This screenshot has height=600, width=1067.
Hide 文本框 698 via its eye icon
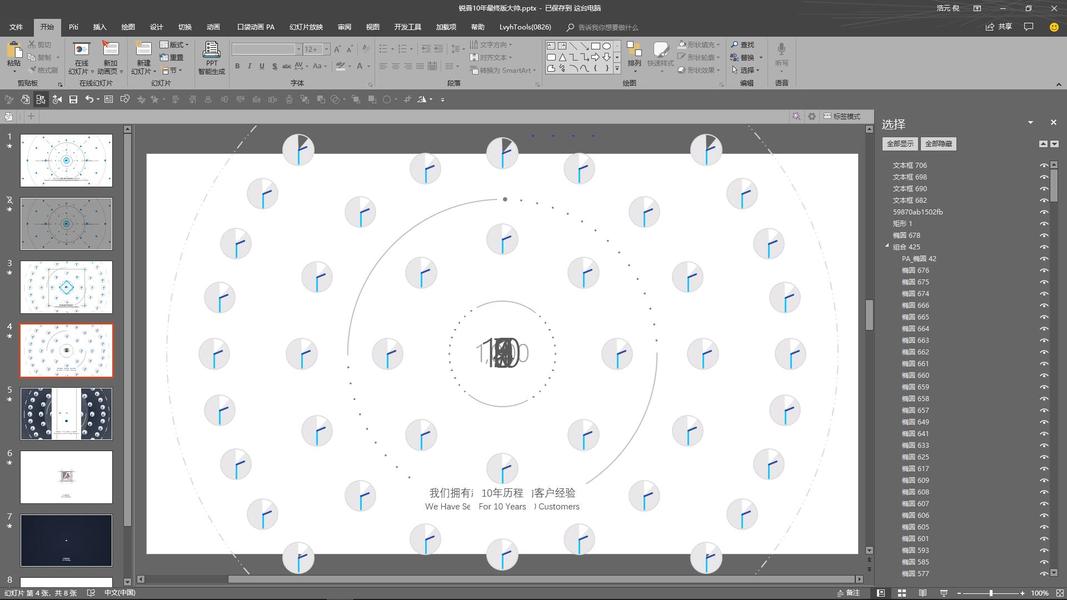coord(1044,177)
